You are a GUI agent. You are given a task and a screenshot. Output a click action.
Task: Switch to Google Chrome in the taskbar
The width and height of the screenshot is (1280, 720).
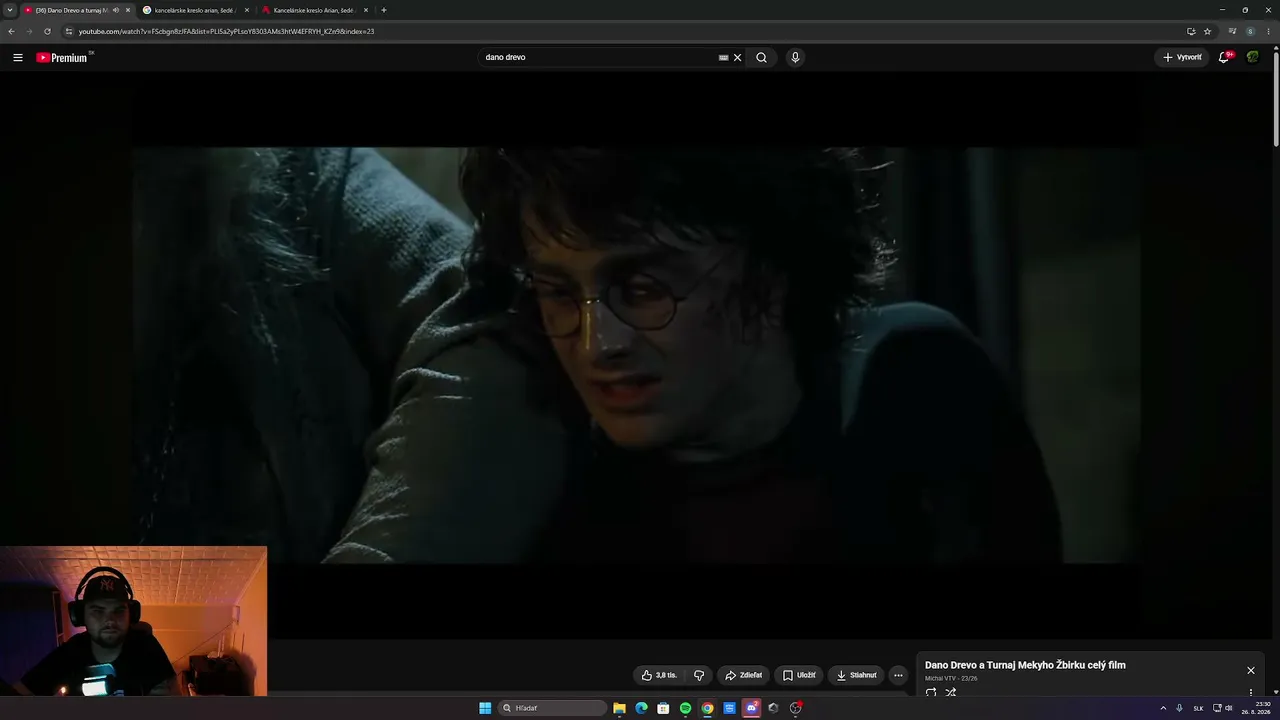pyautogui.click(x=707, y=708)
